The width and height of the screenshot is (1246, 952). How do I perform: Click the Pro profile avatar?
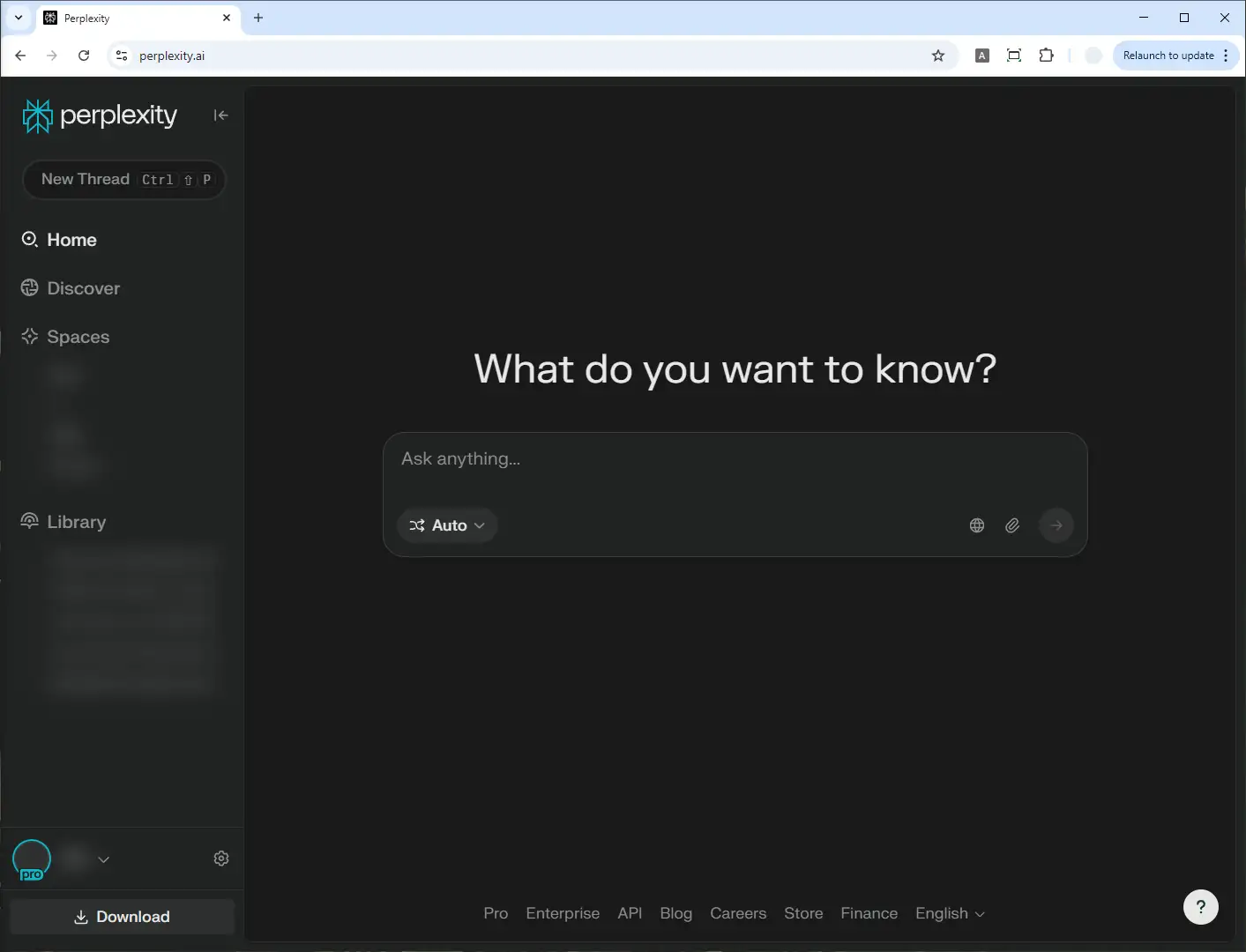(32, 859)
